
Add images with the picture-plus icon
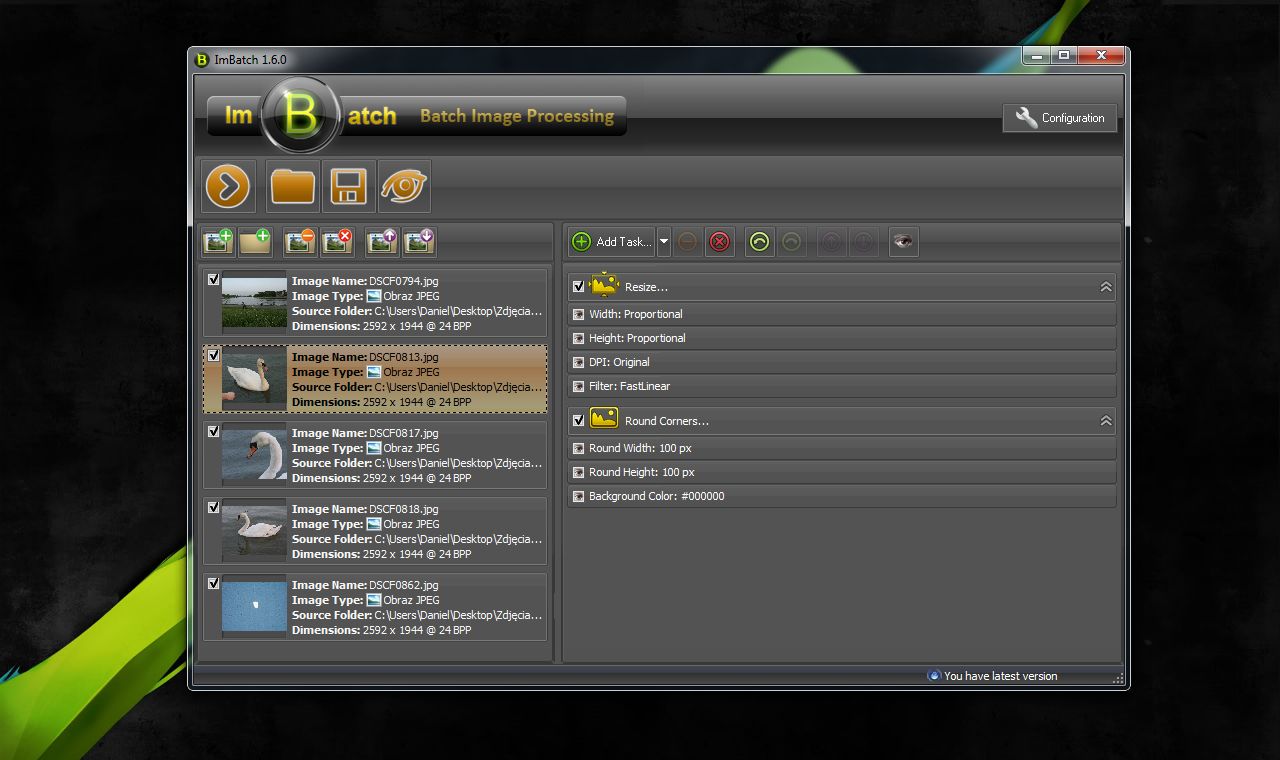218,241
